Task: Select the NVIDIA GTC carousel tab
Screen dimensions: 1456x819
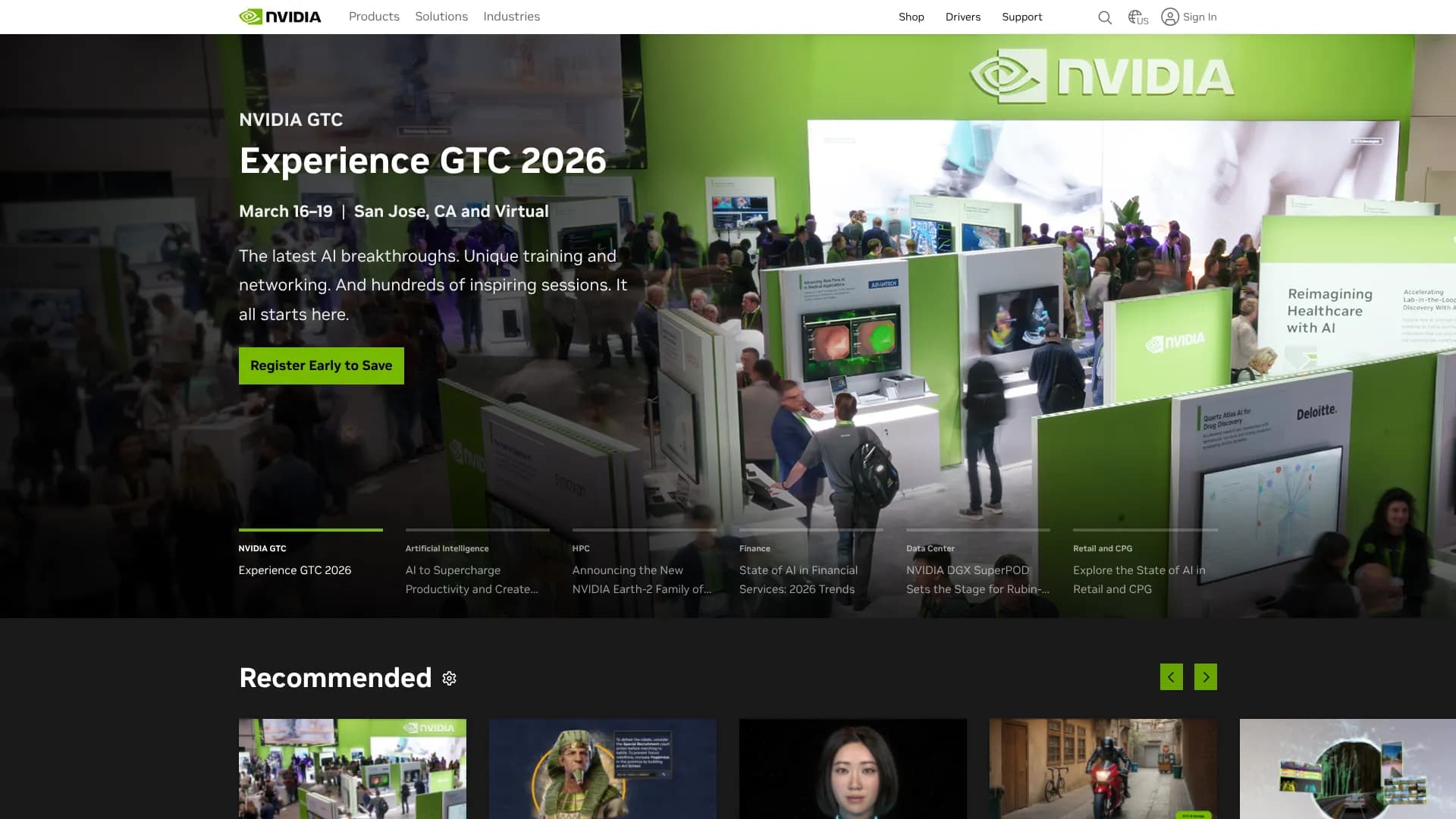Action: [x=311, y=561]
